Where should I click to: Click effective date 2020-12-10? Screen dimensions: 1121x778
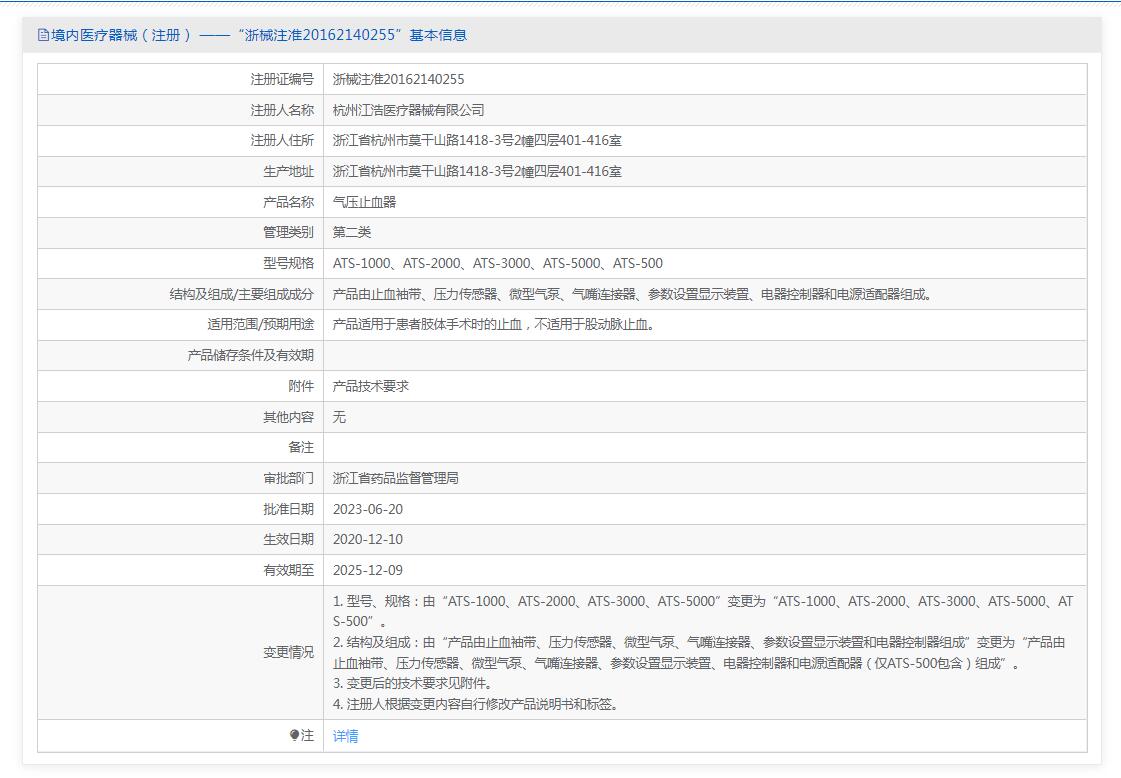click(x=367, y=539)
